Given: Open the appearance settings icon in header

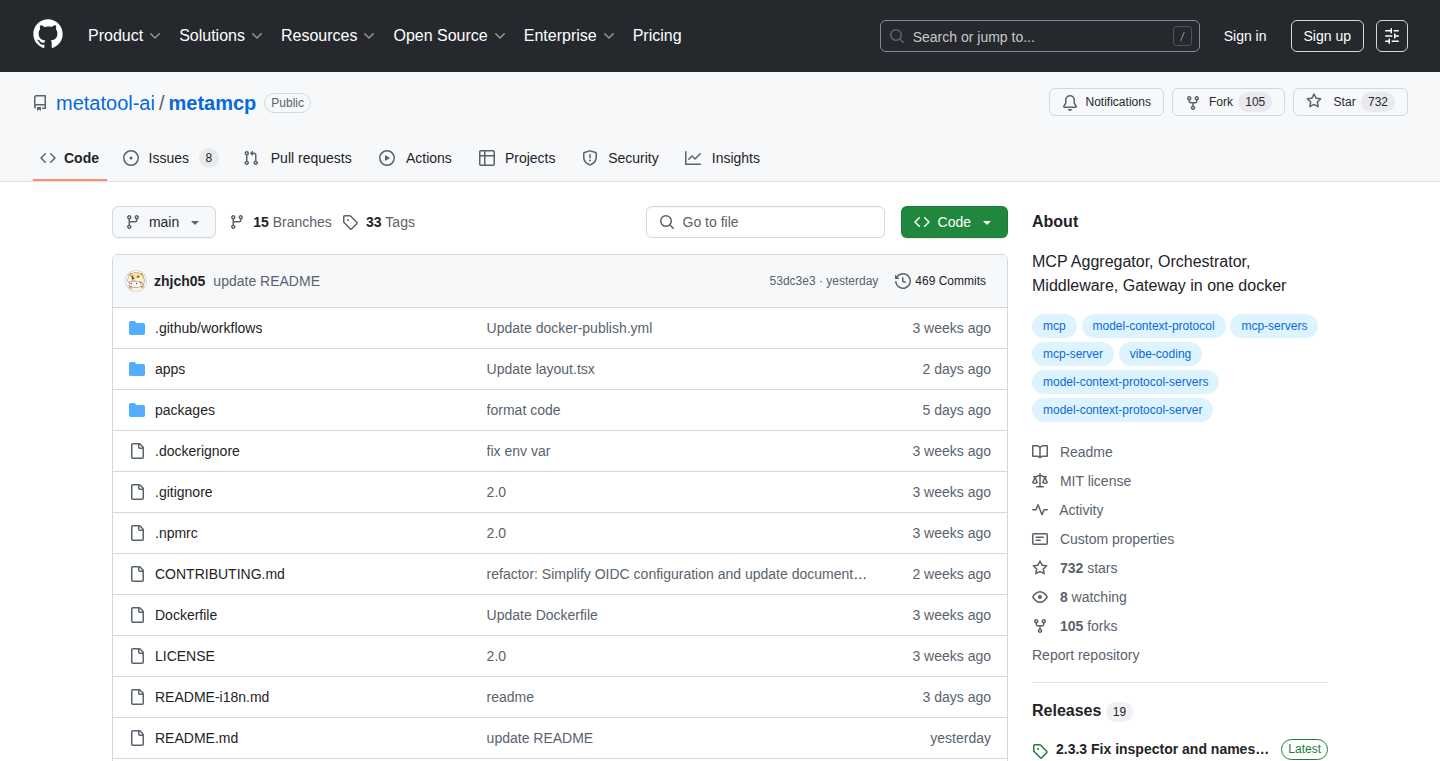Looking at the screenshot, I should [1391, 36].
